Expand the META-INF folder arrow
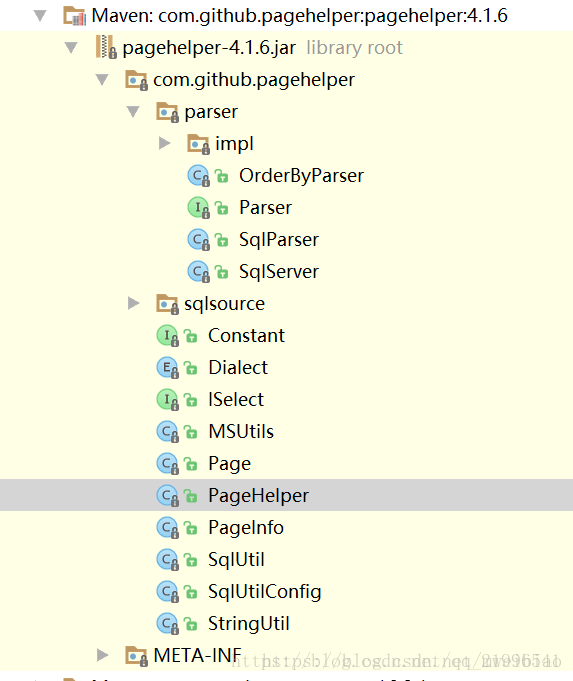The width and height of the screenshot is (573, 681). pyautogui.click(x=103, y=655)
